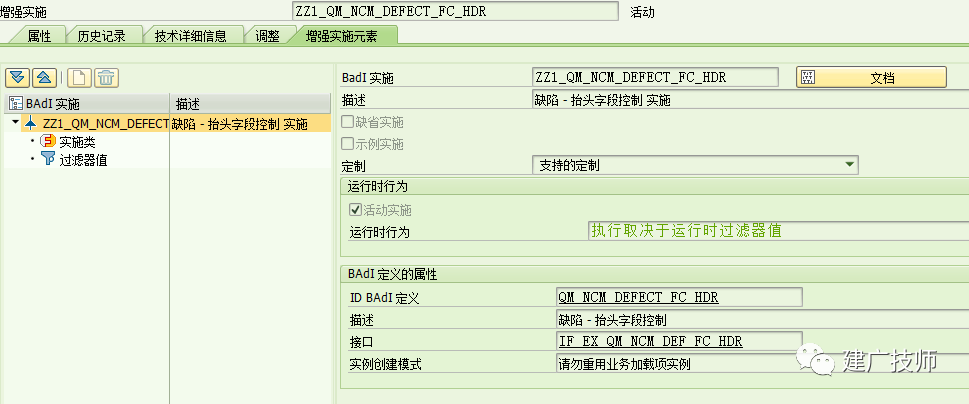
Task: Click the ID BAdI 定义 label
Action: (384, 298)
